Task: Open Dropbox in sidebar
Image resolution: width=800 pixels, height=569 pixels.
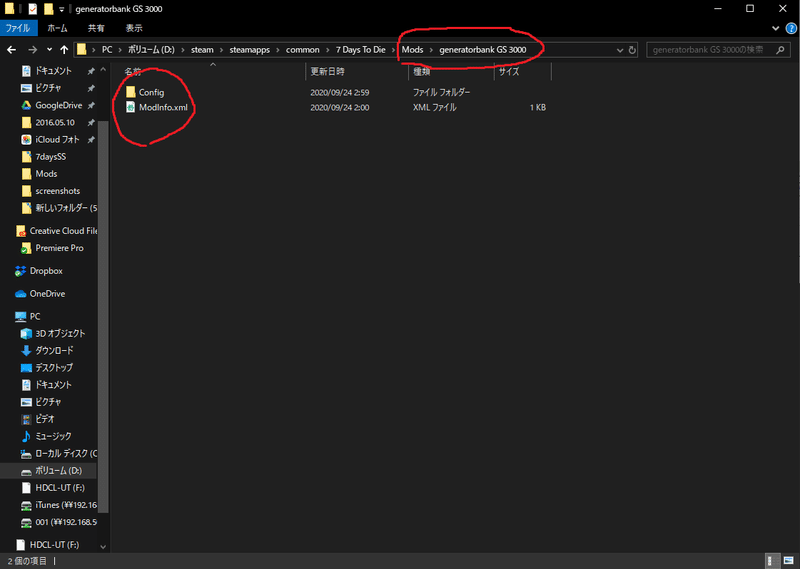Action: [45, 271]
